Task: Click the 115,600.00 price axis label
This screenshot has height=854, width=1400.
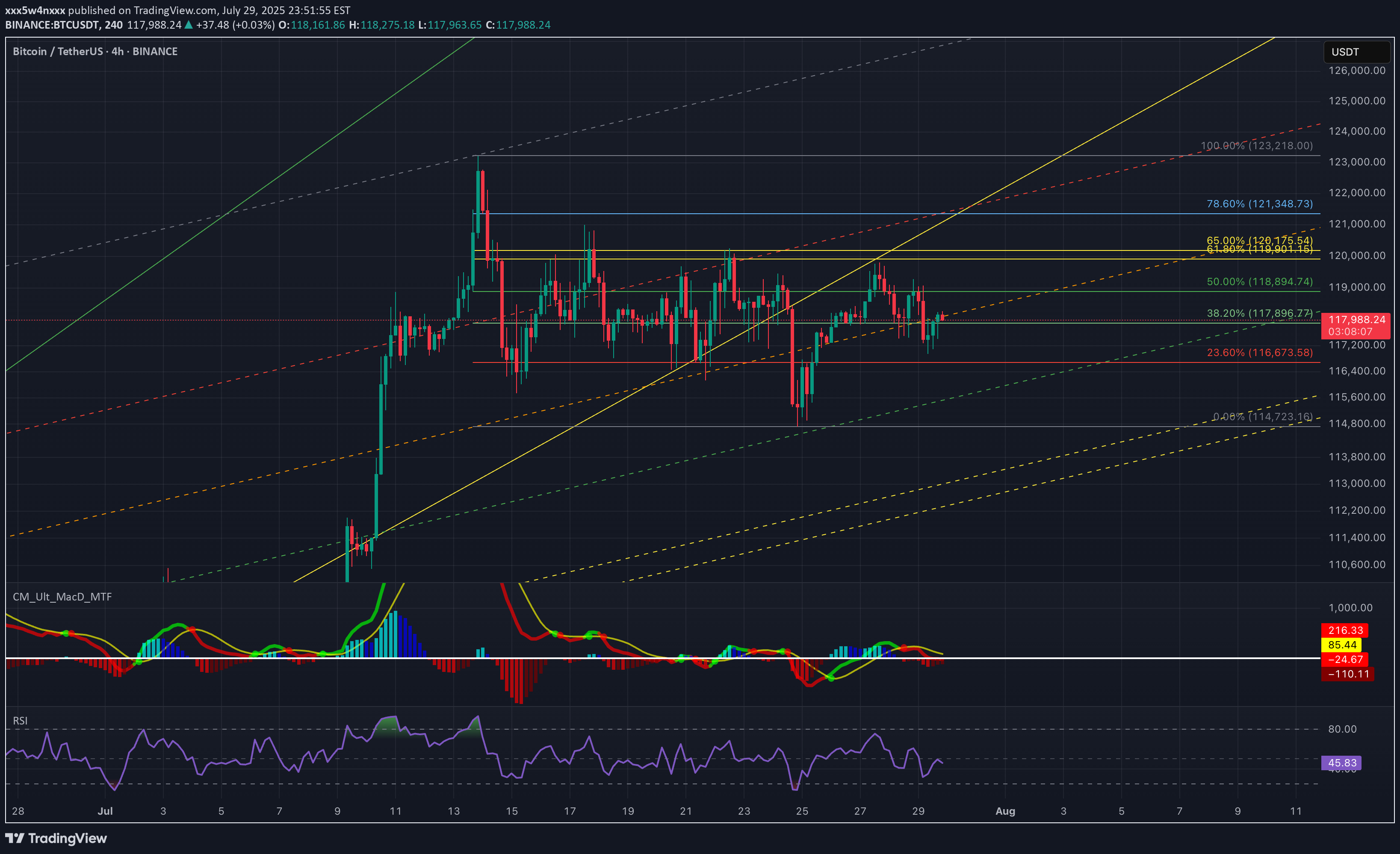Action: (1357, 397)
